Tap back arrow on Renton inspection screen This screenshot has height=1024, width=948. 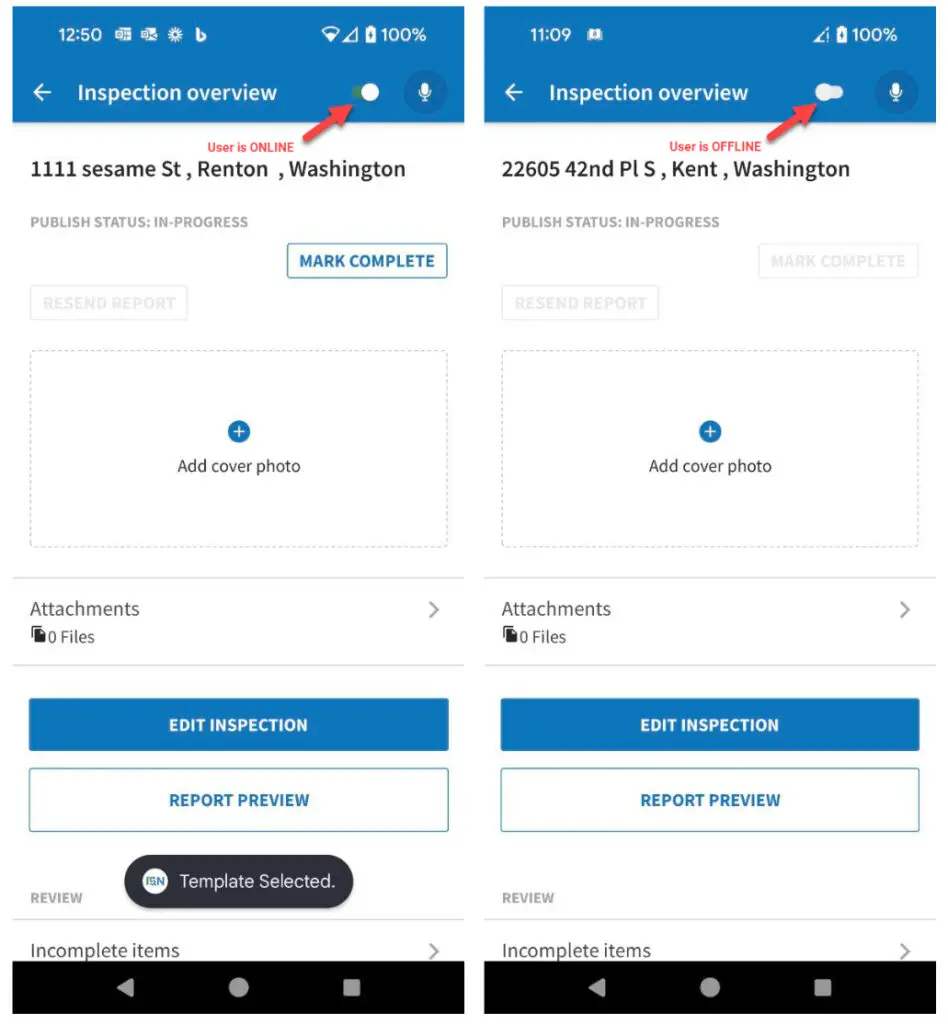[x=42, y=93]
